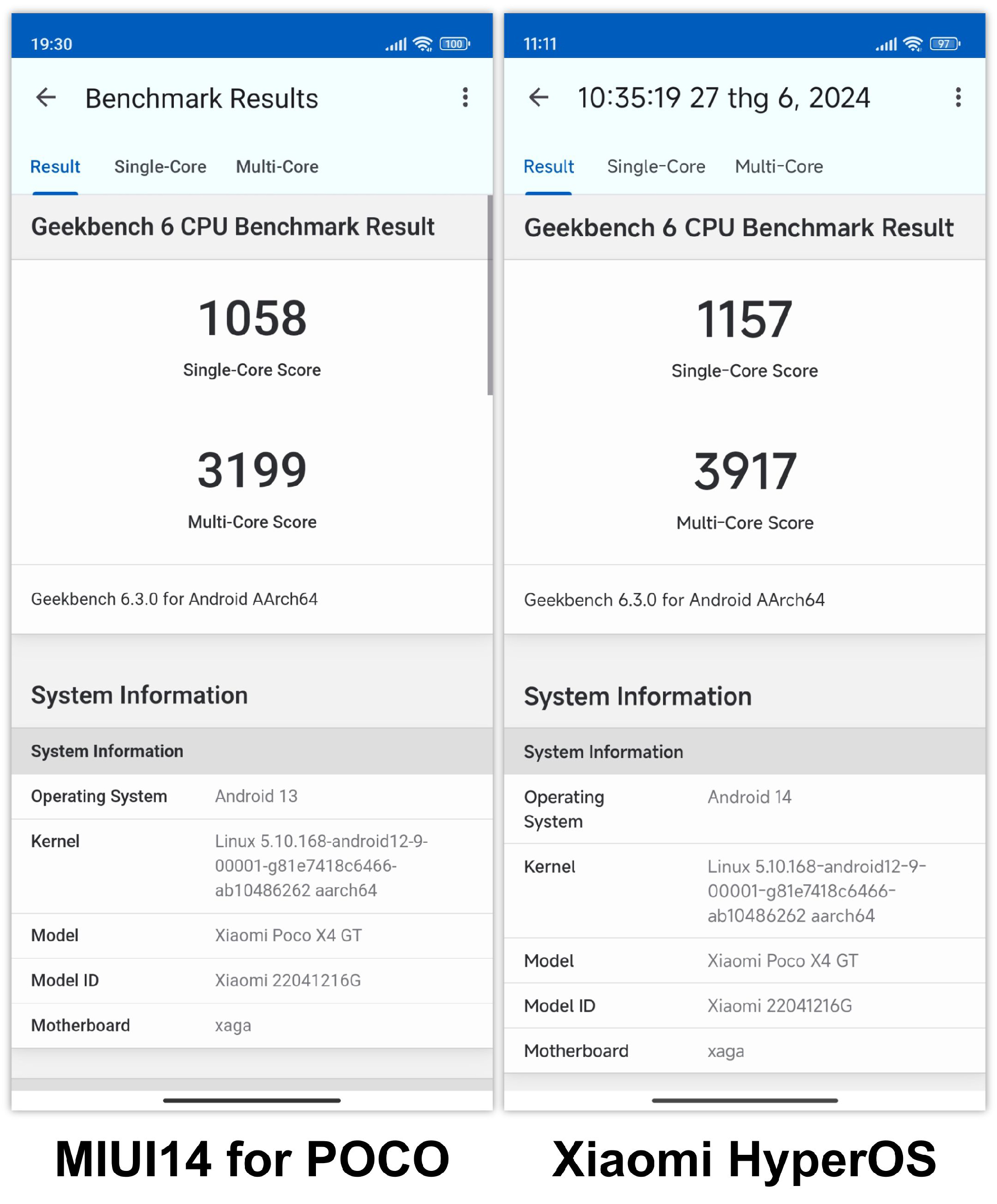Tap Geekbench 6.3.0 version line on right
997x1204 pixels.
[674, 600]
